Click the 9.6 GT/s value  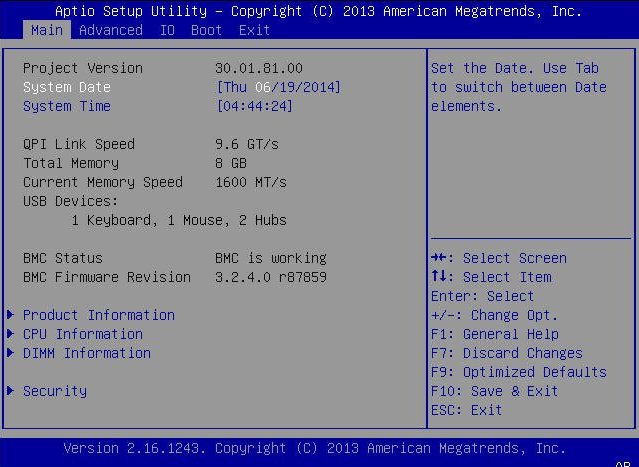coord(247,144)
